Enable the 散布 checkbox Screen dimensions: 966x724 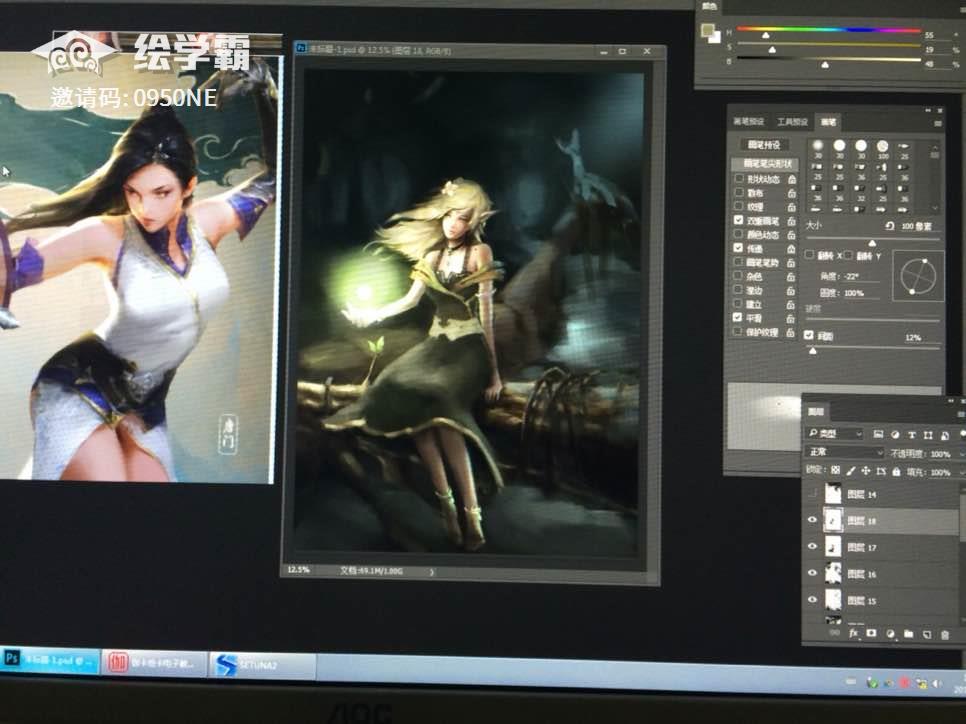(739, 192)
